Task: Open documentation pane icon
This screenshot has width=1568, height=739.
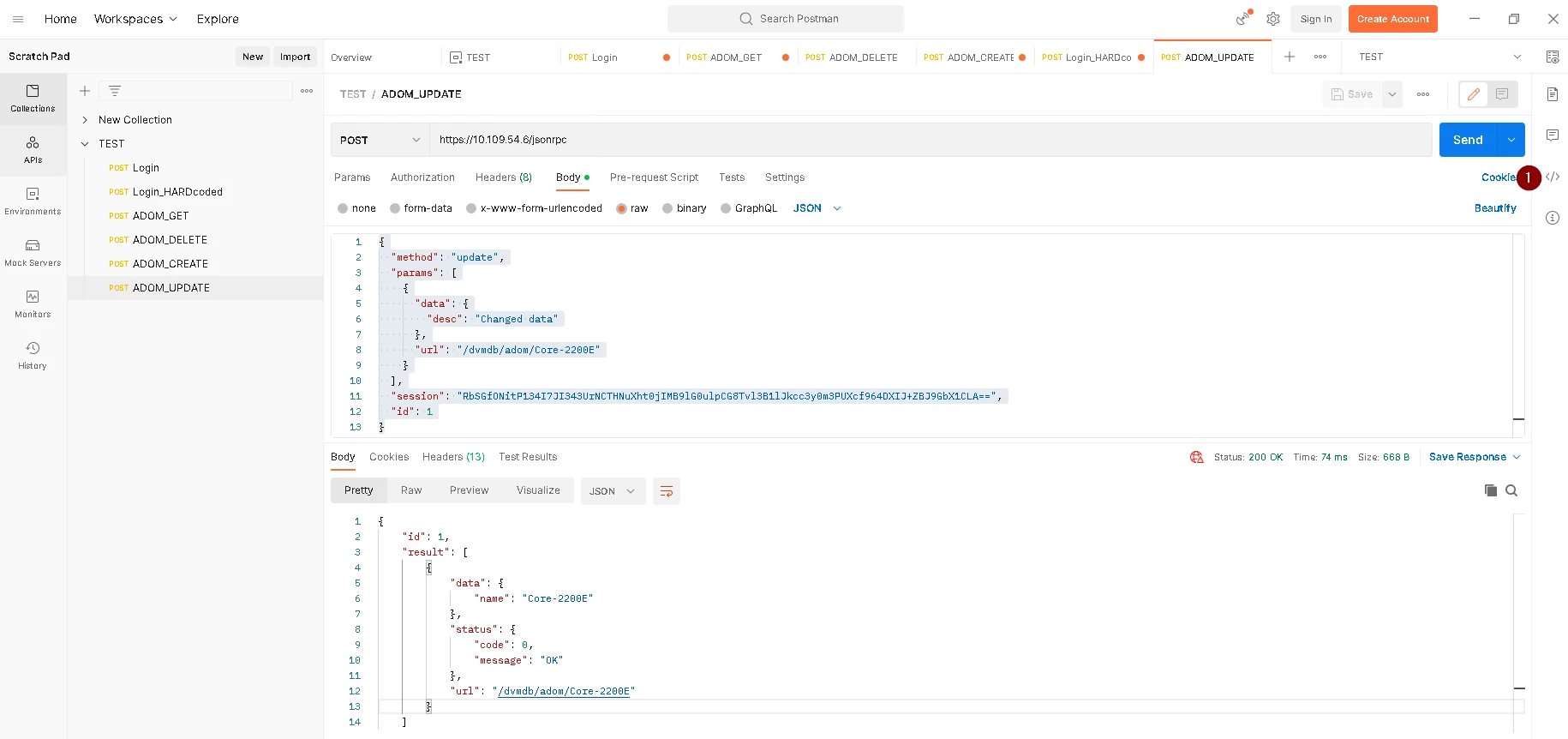Action: tap(1552, 94)
